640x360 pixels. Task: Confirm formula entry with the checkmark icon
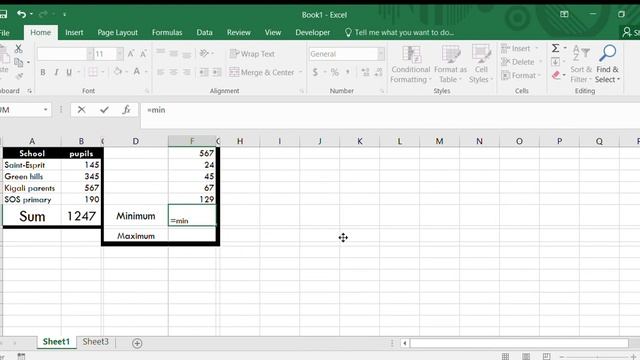point(104,110)
